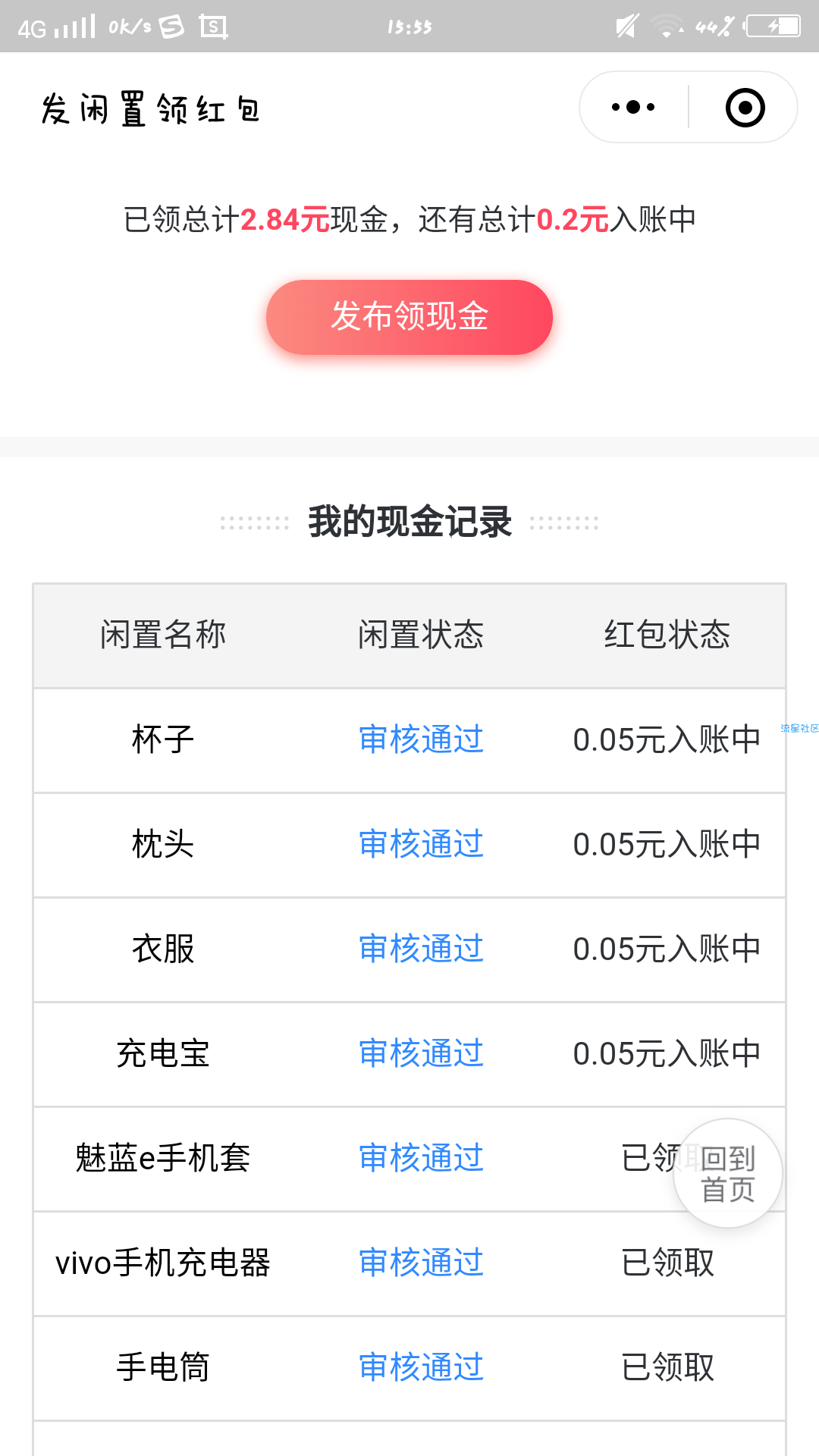Image resolution: width=819 pixels, height=1456 pixels.
Task: Tap the screenshot icon in status bar
Action: click(x=213, y=27)
